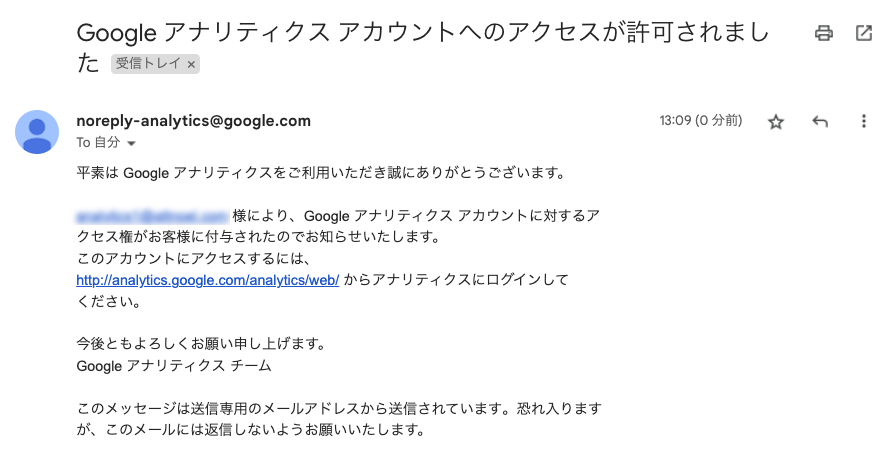The width and height of the screenshot is (891, 464).
Task: Click the 今後ともよろしくお願い申し上げます line
Action: click(201, 344)
